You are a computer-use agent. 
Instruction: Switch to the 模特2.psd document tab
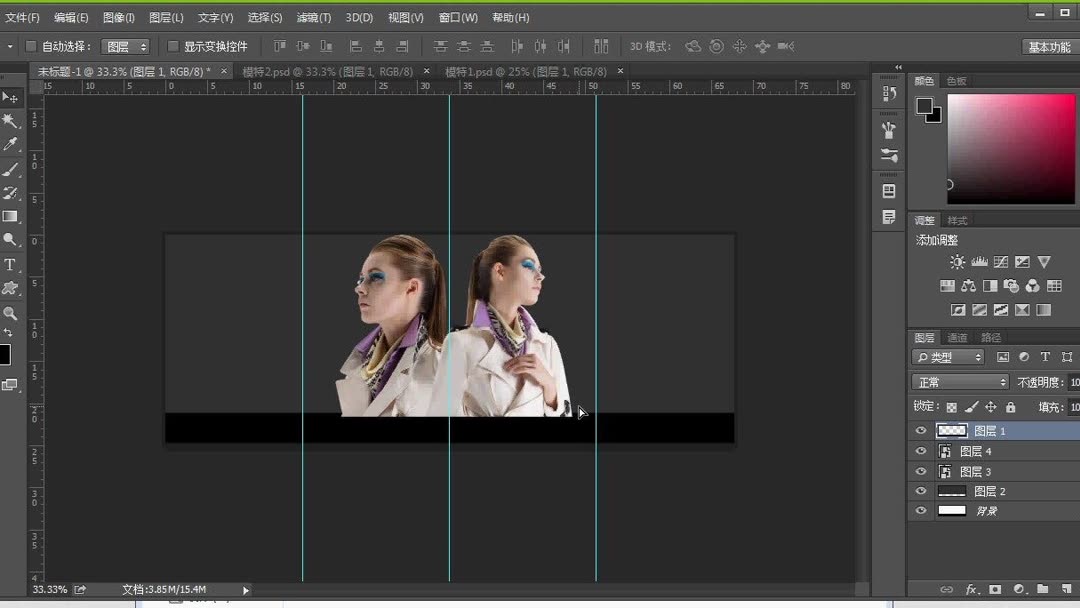pyautogui.click(x=328, y=72)
